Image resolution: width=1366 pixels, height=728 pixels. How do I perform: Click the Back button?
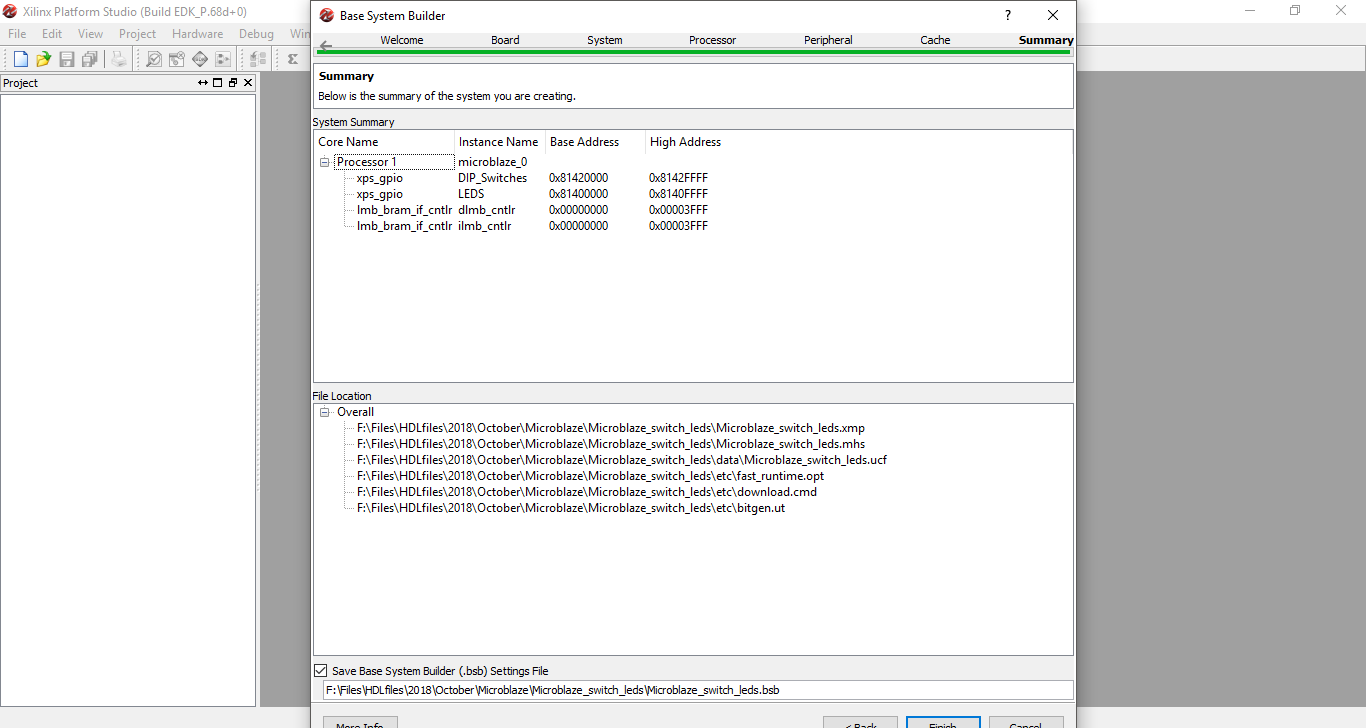(861, 722)
